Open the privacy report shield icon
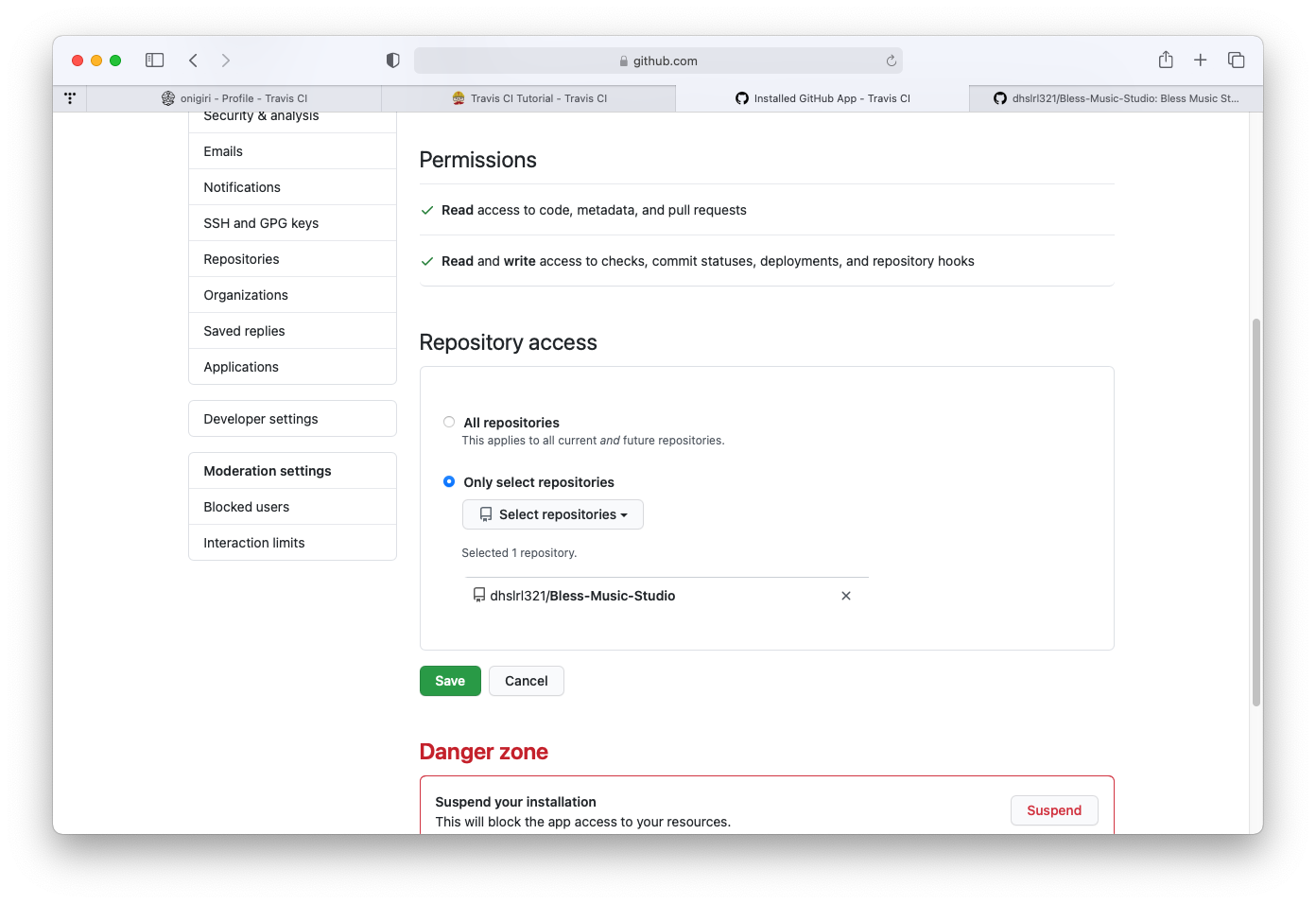The image size is (1316, 904). [x=393, y=61]
